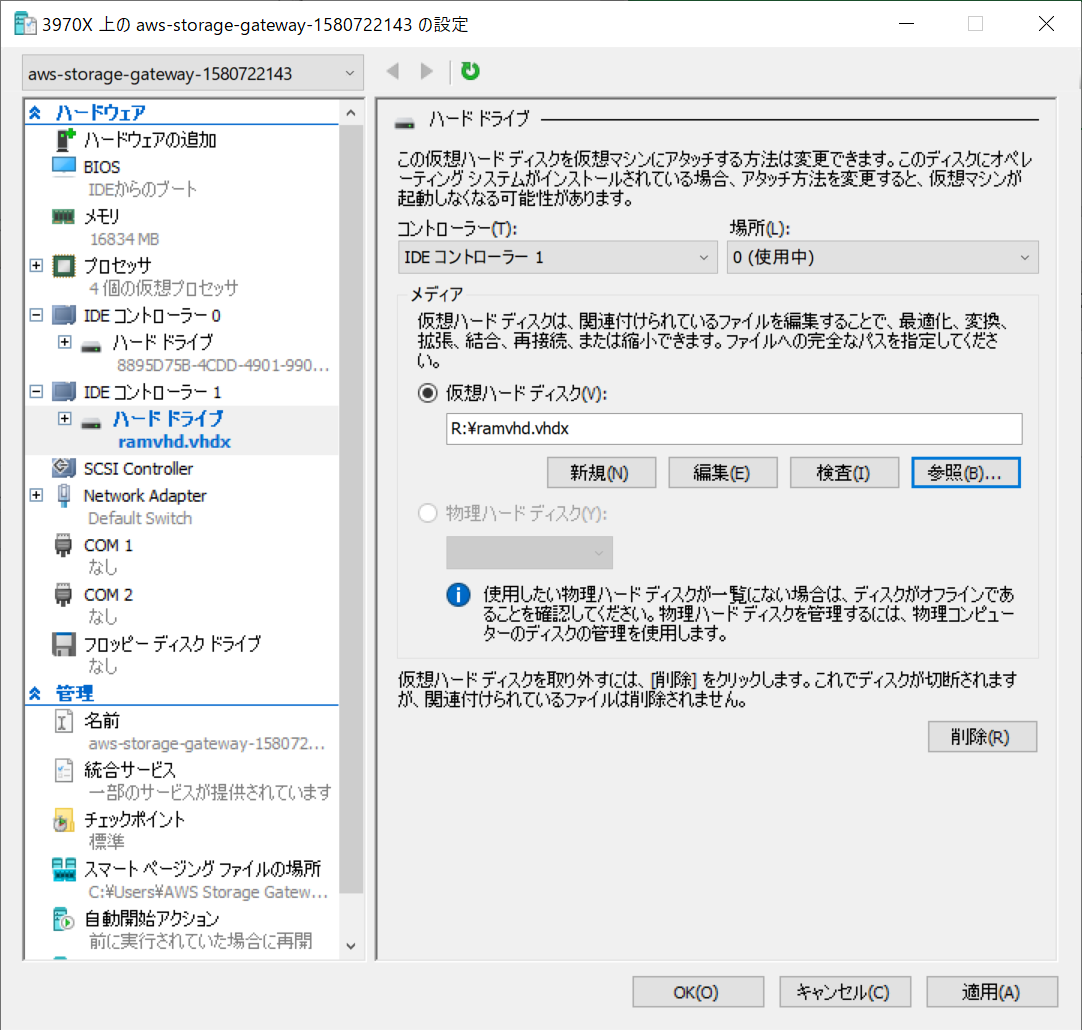Click the 統合サービス icon
Image resolution: width=1082 pixels, height=1030 pixels.
(63, 770)
